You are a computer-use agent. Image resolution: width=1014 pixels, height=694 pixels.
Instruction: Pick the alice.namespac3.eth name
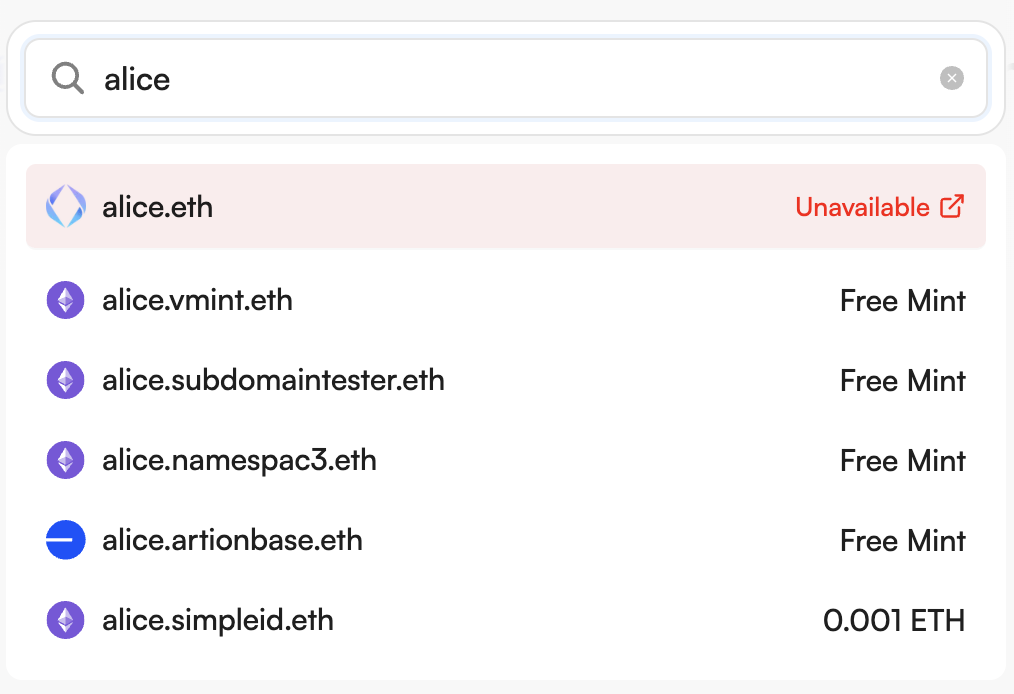[x=239, y=460]
